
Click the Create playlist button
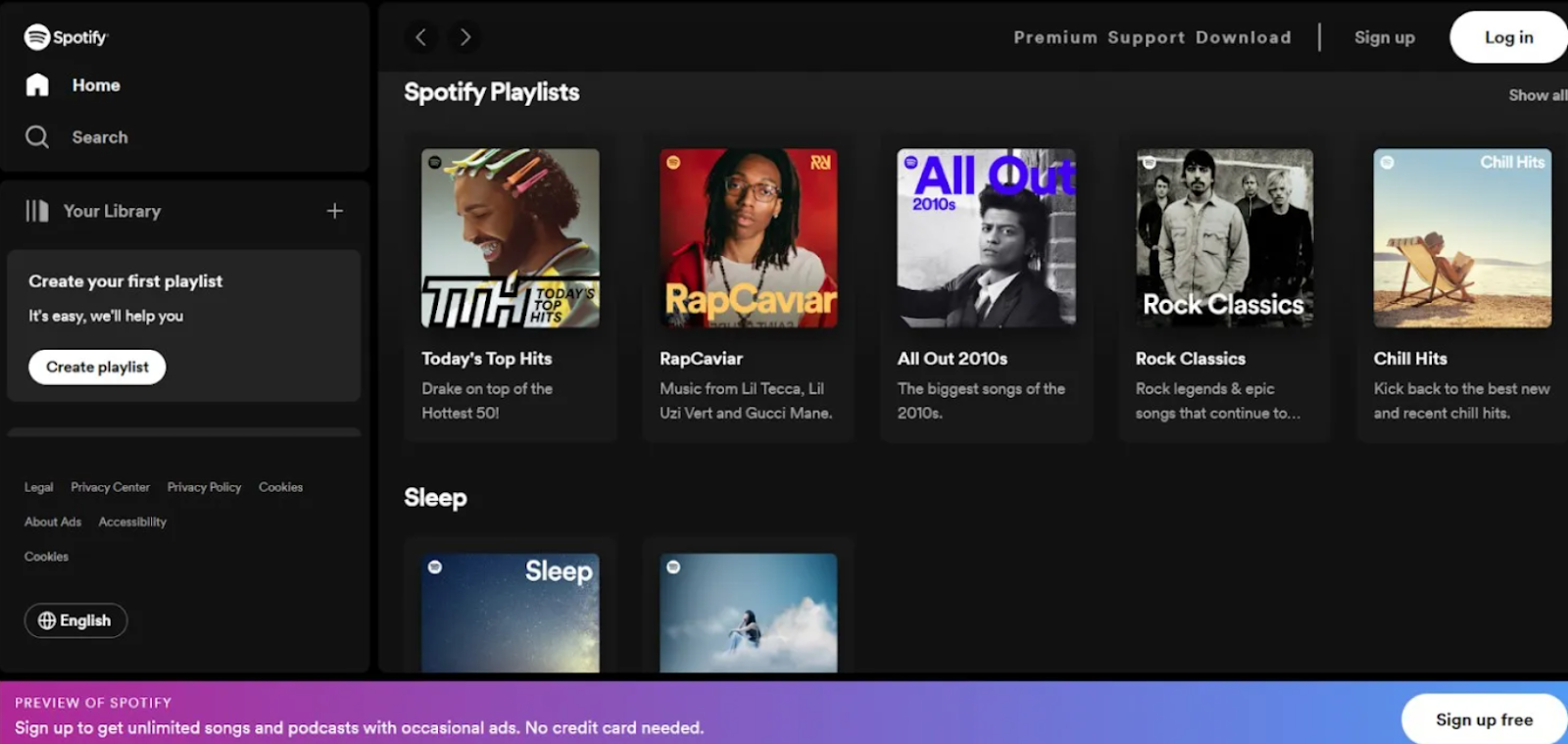tap(97, 367)
